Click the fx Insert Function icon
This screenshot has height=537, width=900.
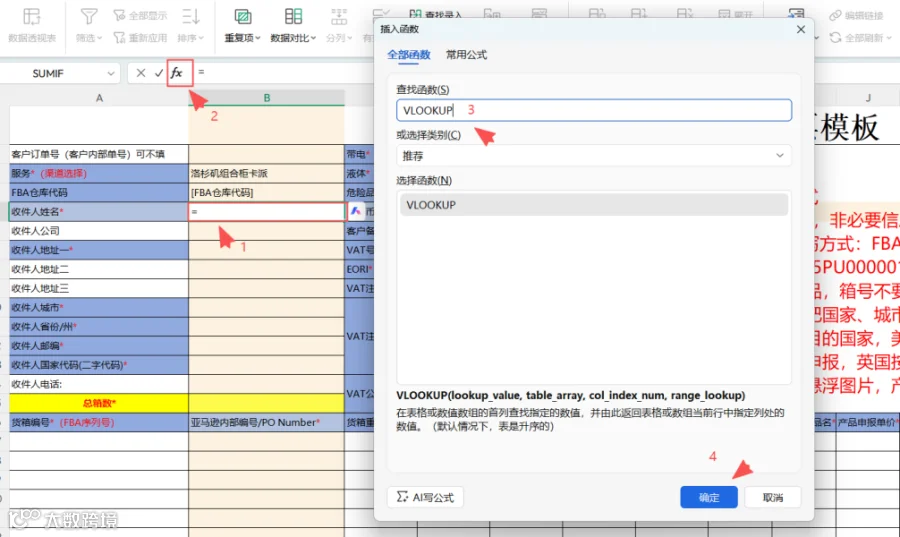179,73
